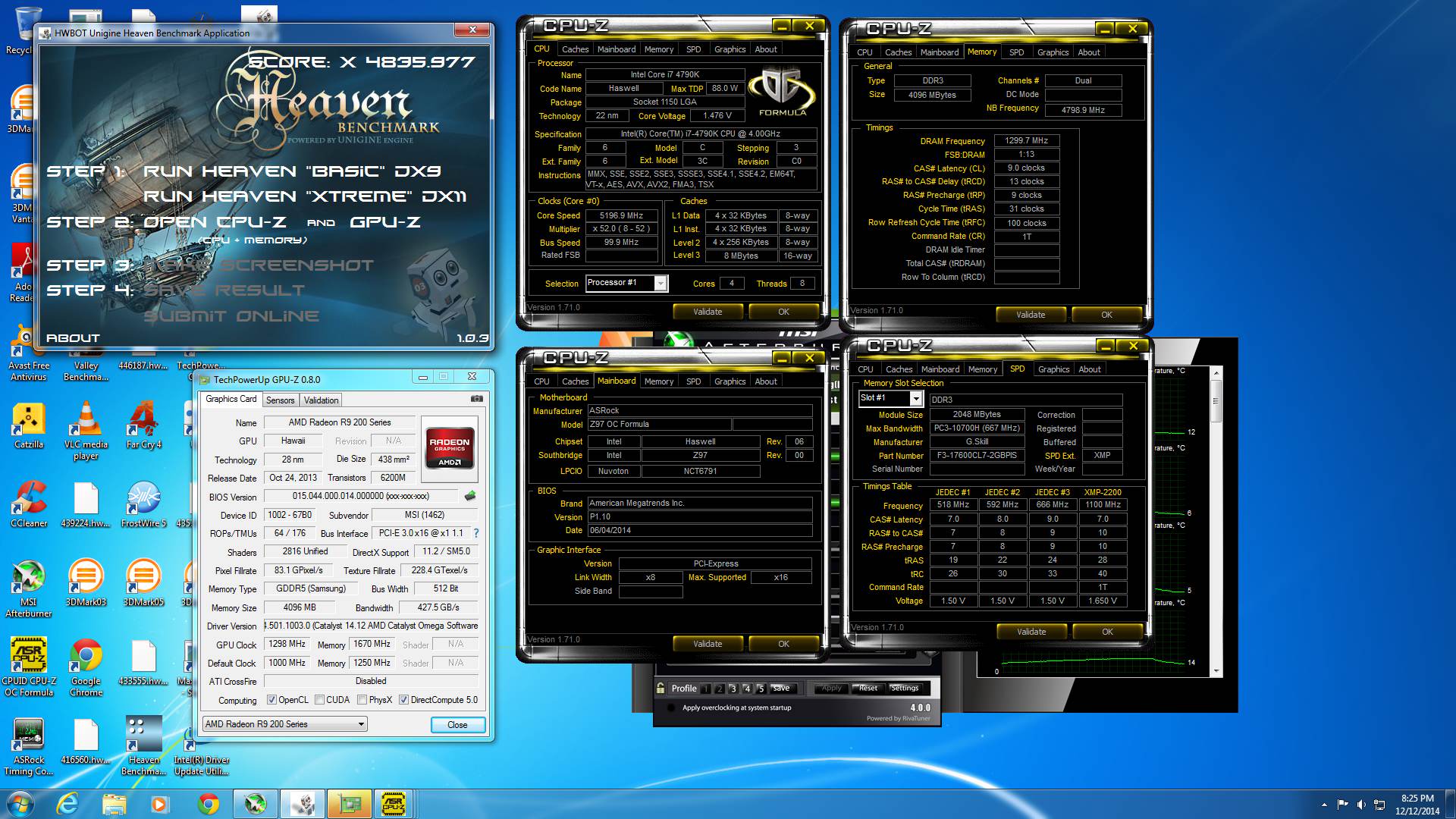Screen dimensions: 1456x819
Task: Open Settings in MSI Afterburner
Action: [x=904, y=689]
